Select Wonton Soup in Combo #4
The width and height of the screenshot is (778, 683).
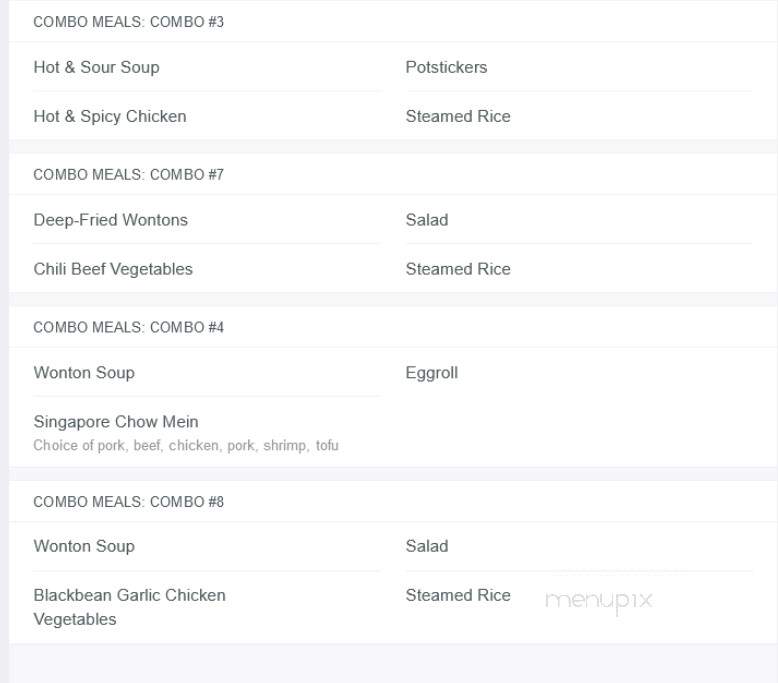pyautogui.click(x=84, y=373)
